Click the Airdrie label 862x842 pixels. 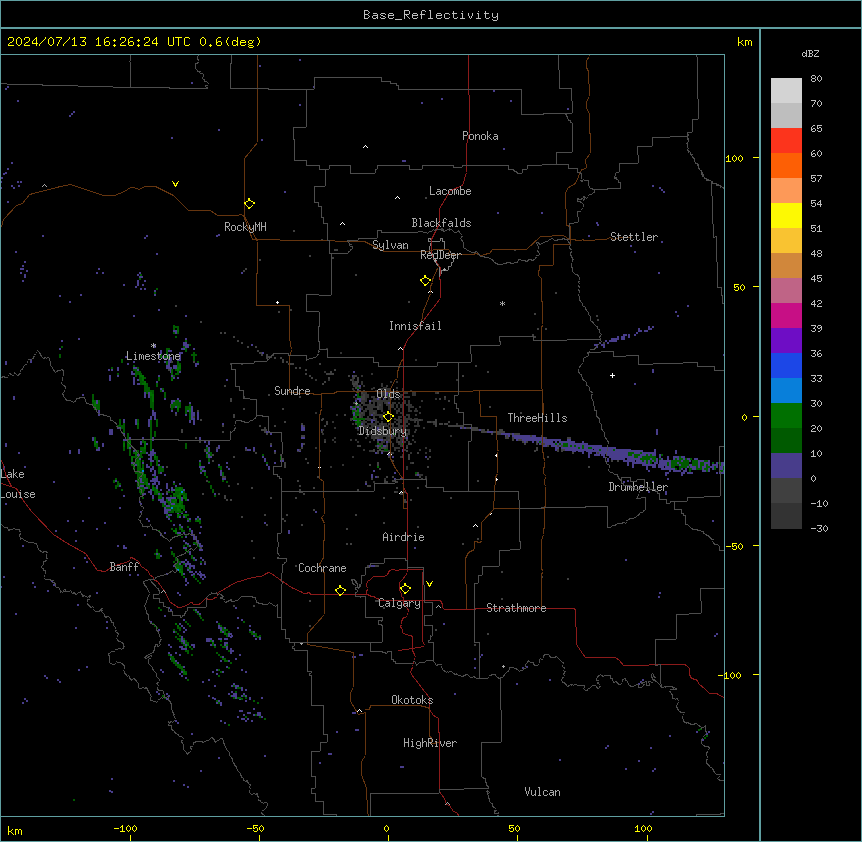point(404,537)
